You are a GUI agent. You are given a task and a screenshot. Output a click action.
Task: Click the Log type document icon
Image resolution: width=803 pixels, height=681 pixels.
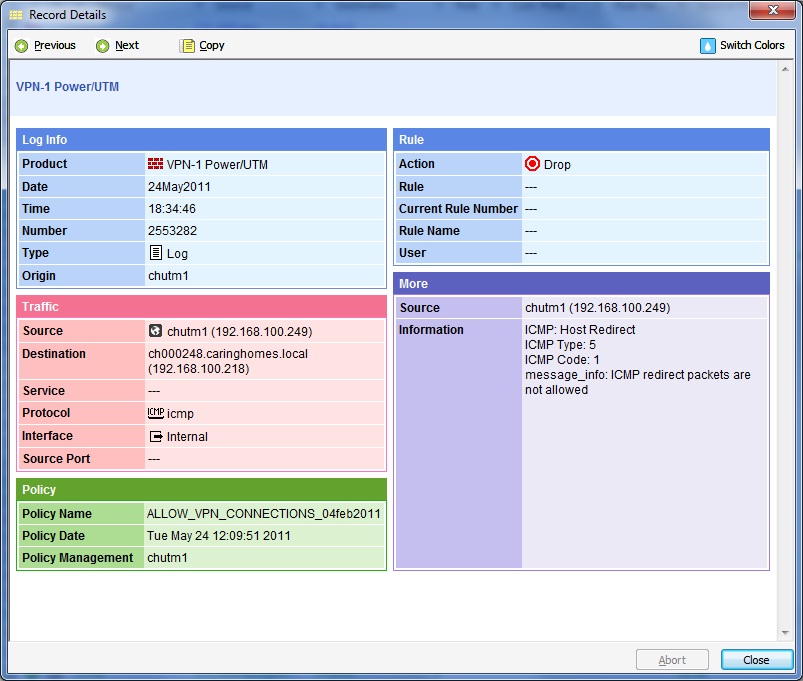pyautogui.click(x=156, y=252)
